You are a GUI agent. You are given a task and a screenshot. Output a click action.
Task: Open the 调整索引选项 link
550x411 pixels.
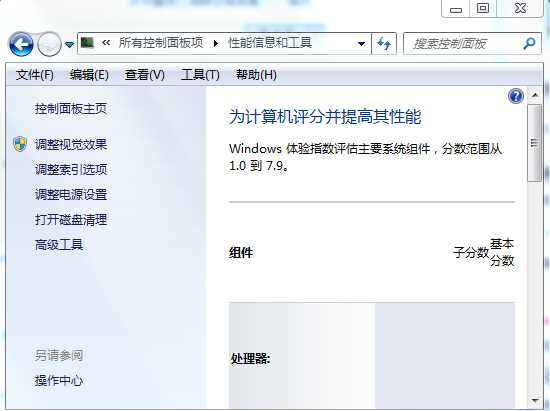tap(71, 170)
